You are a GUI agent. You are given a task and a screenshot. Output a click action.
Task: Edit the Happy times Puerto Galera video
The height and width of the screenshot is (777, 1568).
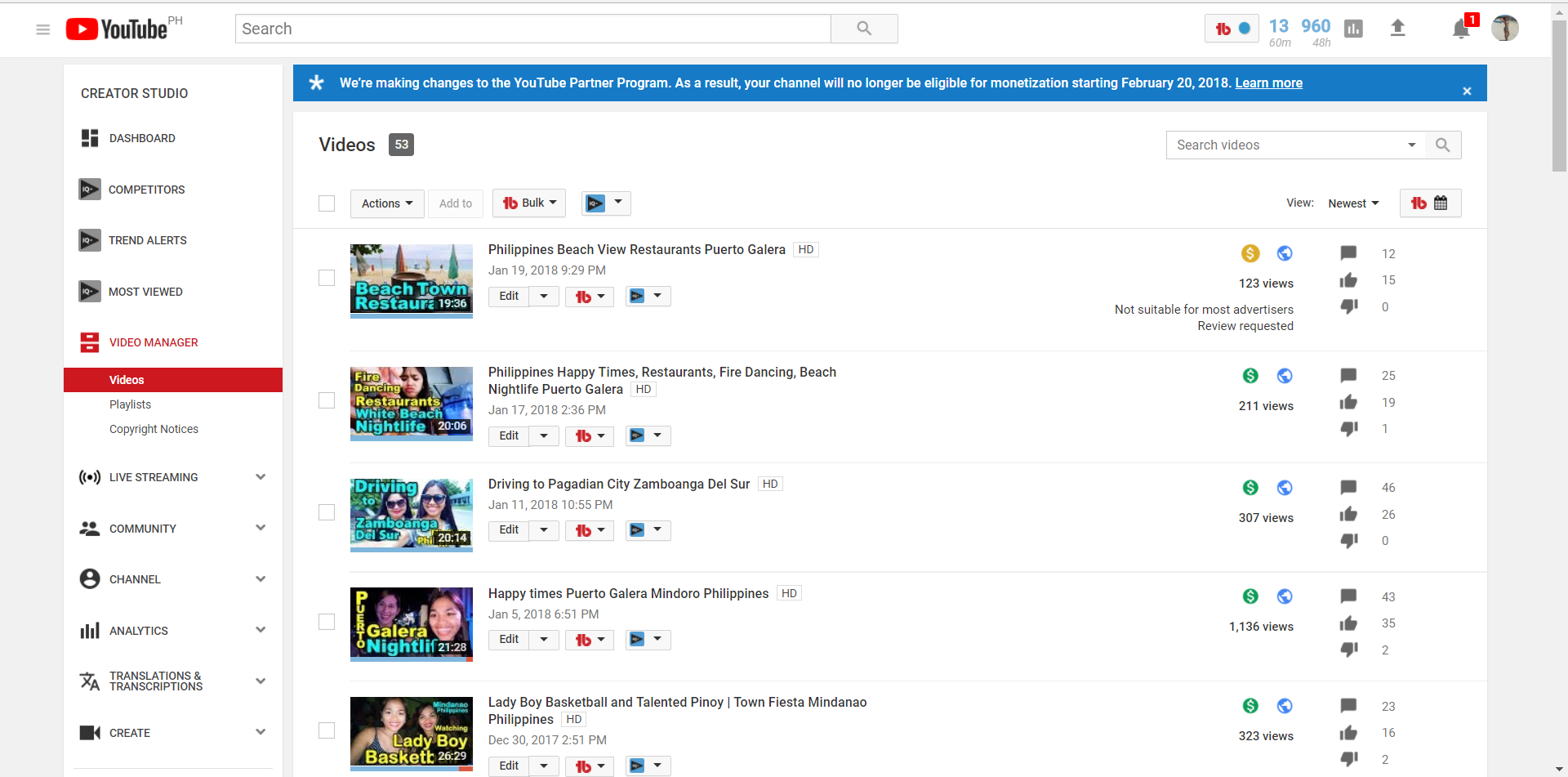[509, 639]
